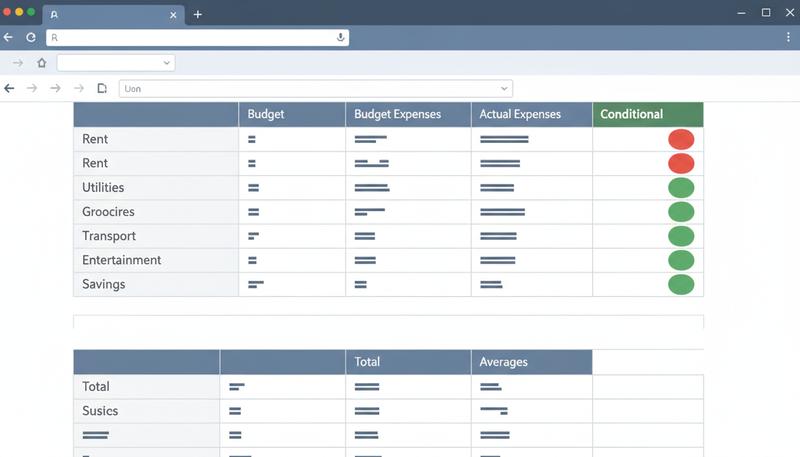Click the Averages column header
This screenshot has height=457, width=800.
click(532, 362)
